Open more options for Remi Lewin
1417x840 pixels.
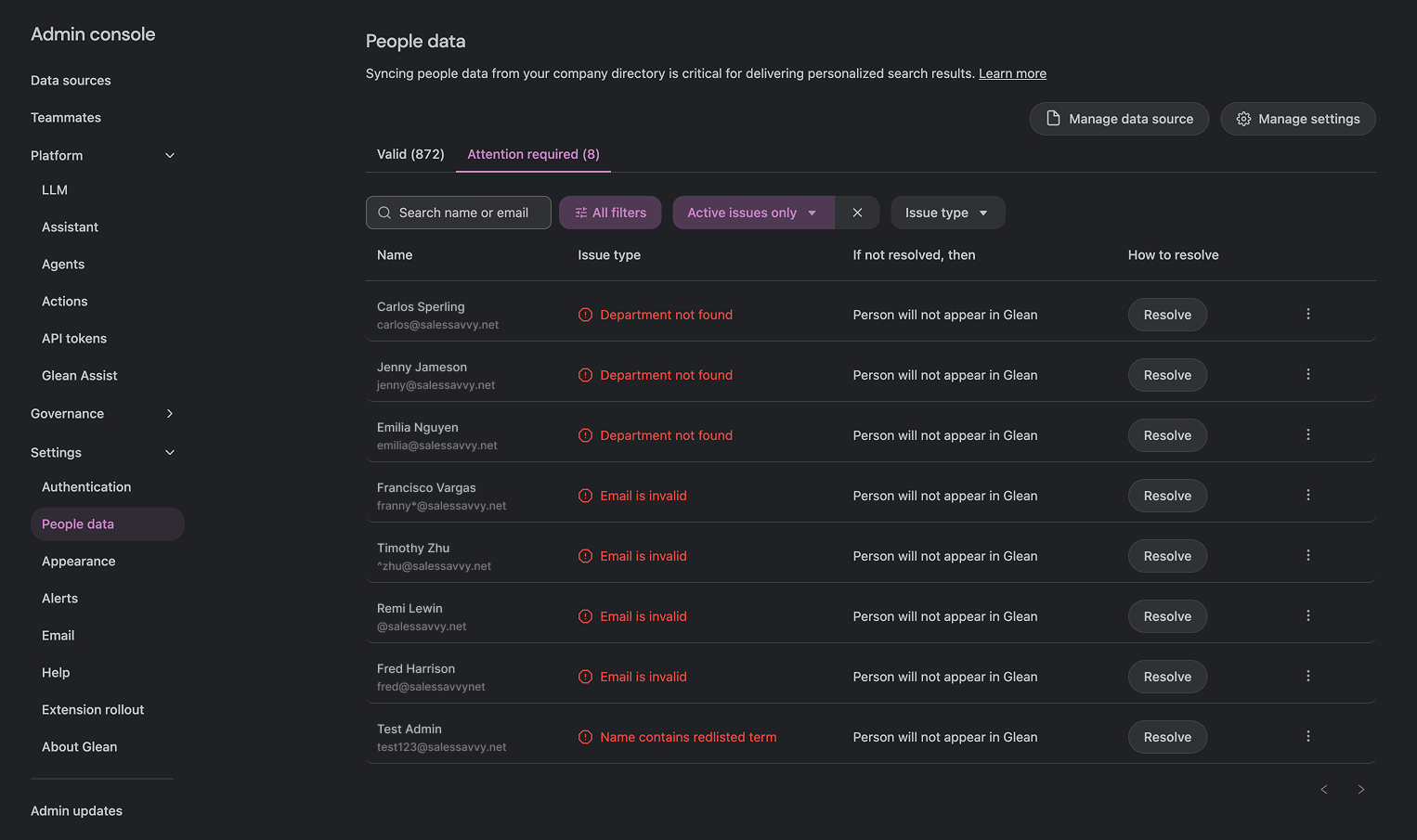click(x=1307, y=616)
